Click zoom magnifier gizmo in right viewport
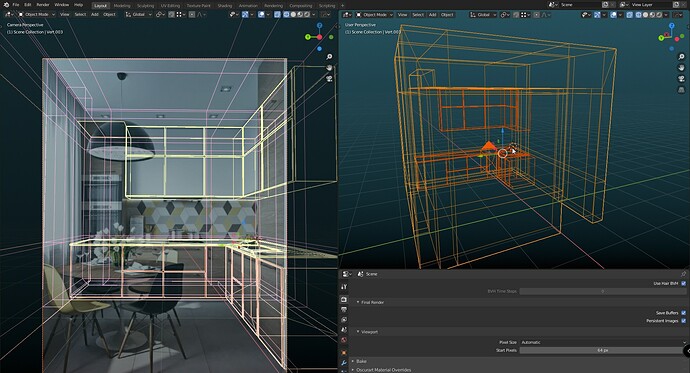The height and width of the screenshot is (373, 690). (x=681, y=57)
